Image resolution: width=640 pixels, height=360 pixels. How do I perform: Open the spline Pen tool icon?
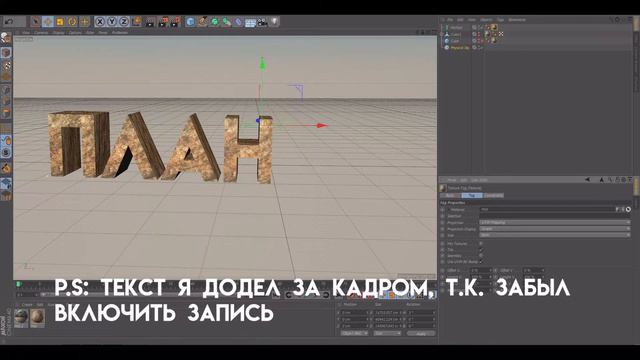[202, 22]
